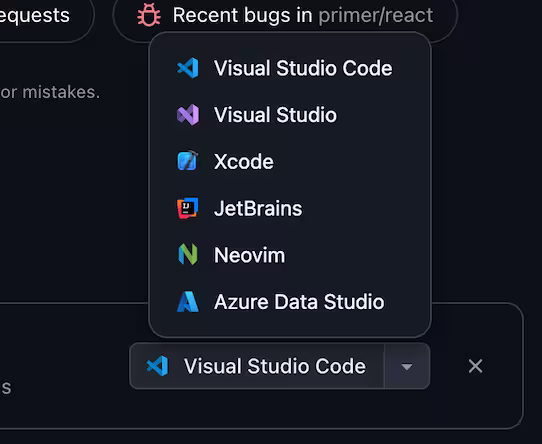Screen dimensions: 542x444
Task: Select JetBrains menu entry
Action: click(290, 208)
